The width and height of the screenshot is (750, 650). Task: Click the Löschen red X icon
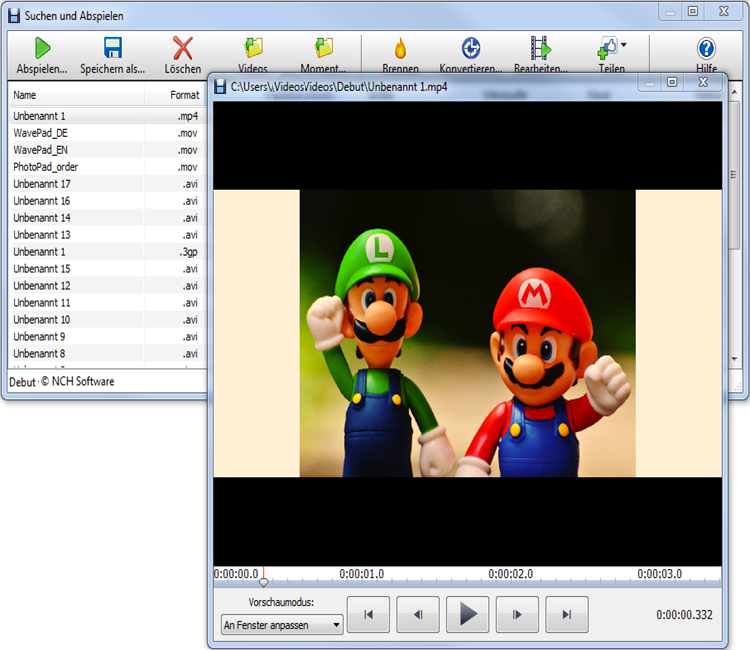tap(183, 48)
